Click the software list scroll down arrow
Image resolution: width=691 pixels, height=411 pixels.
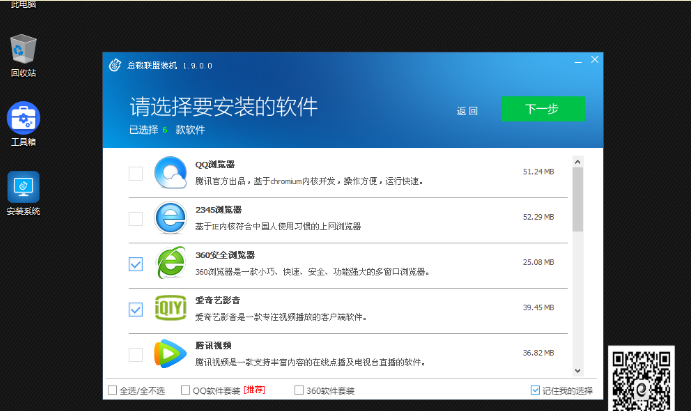[x=578, y=370]
